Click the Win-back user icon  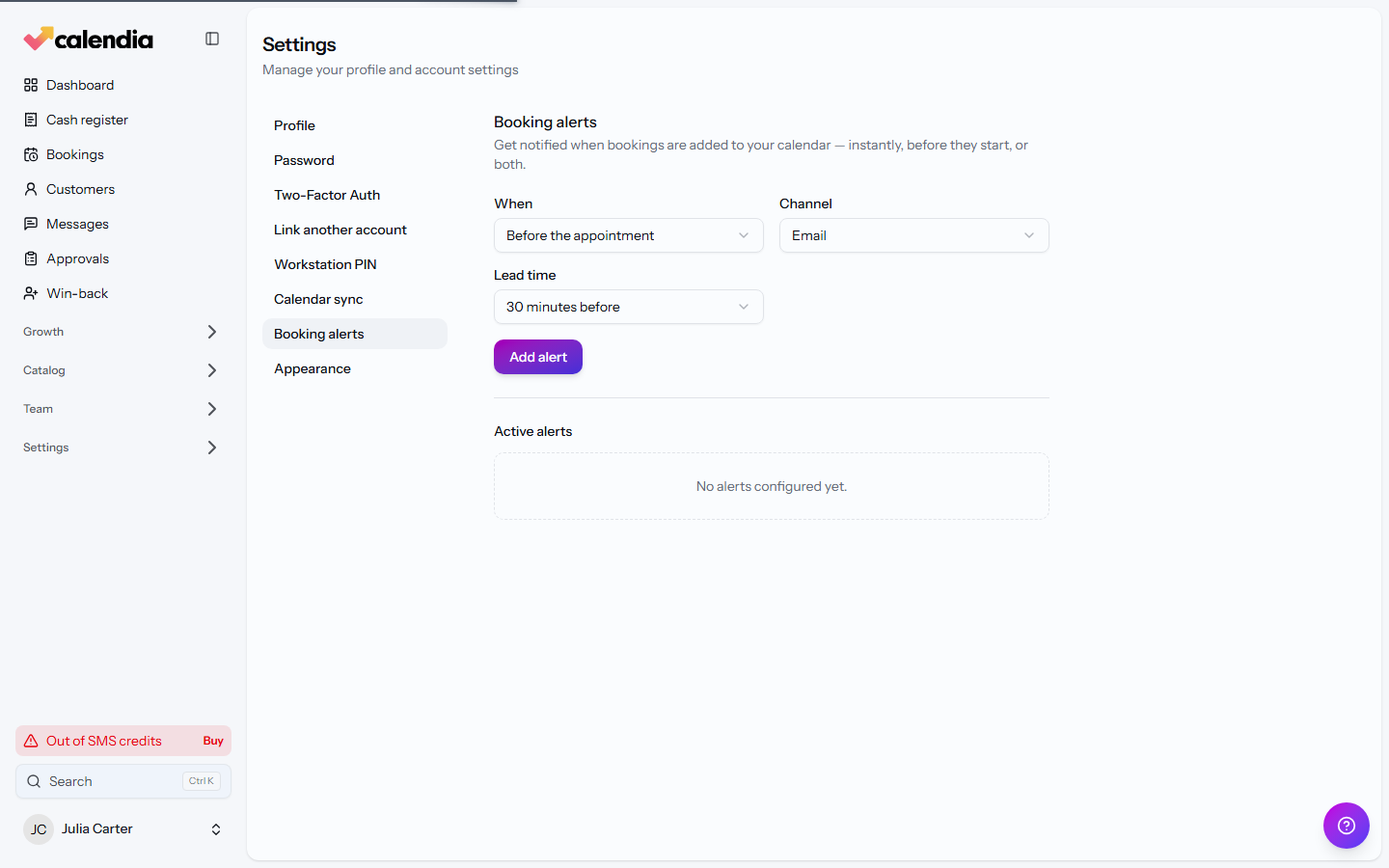point(31,293)
